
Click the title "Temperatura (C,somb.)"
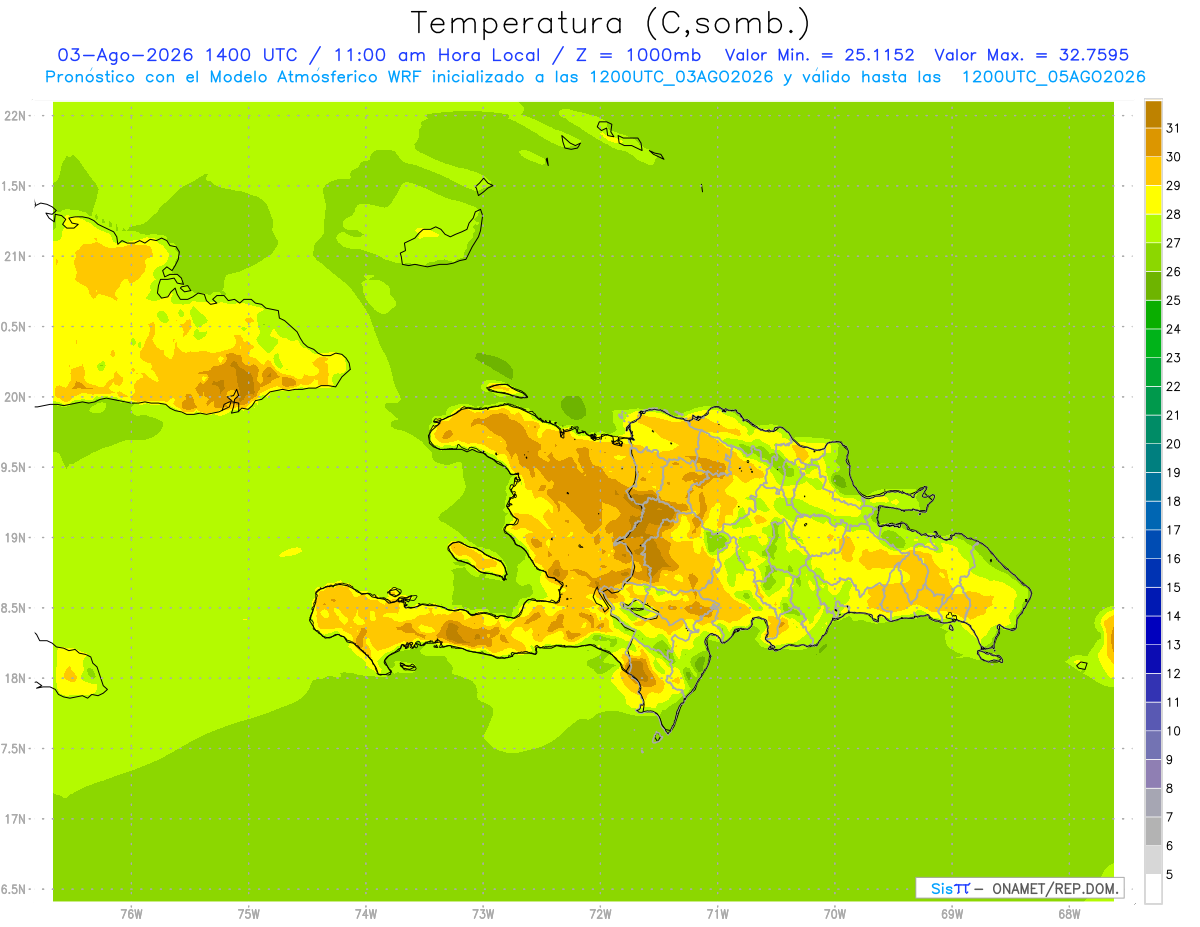click(610, 23)
